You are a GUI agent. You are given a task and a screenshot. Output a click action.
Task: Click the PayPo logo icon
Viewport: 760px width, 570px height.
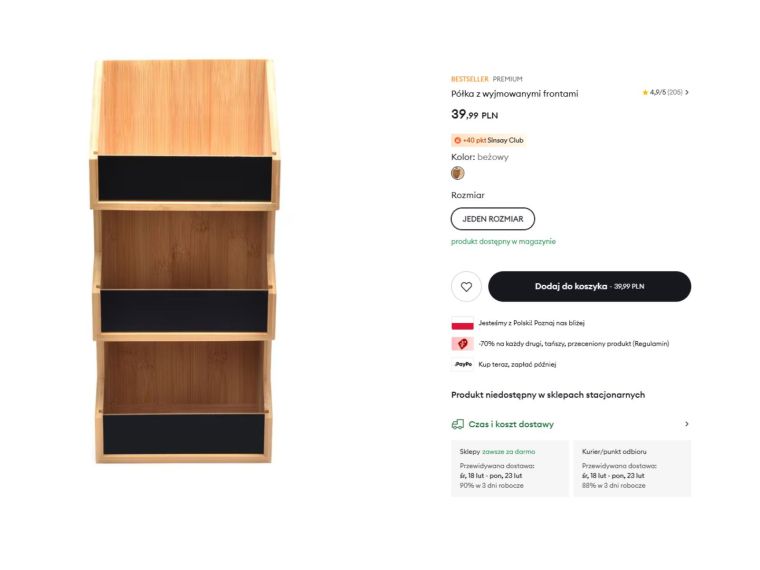point(462,364)
